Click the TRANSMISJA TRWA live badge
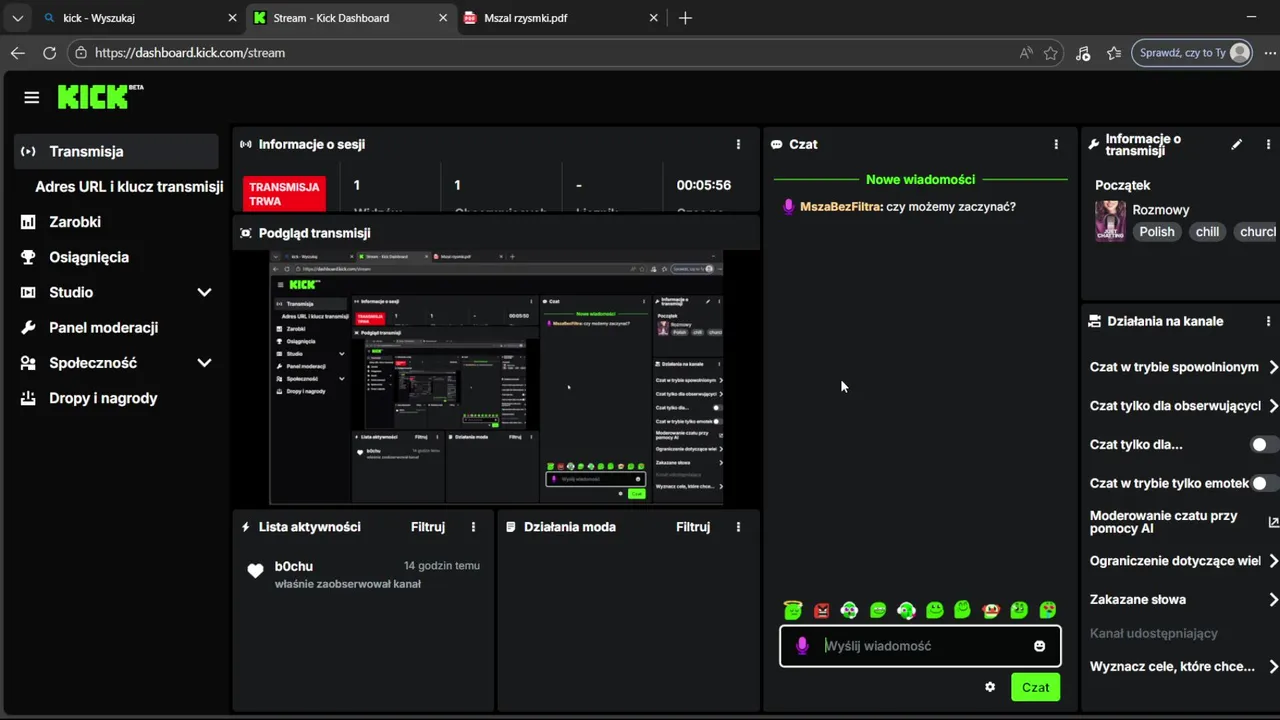 [x=284, y=194]
